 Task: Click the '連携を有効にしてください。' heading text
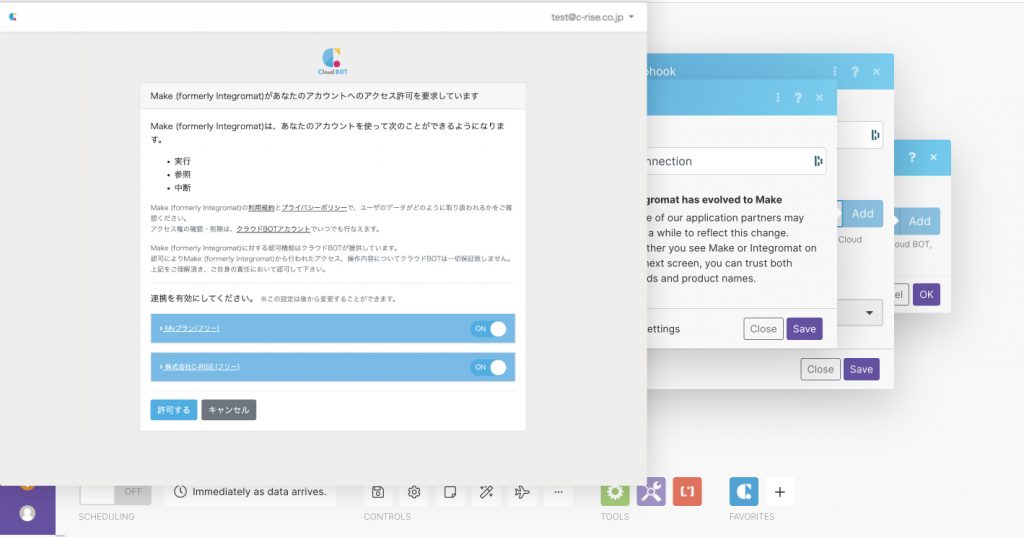point(202,298)
